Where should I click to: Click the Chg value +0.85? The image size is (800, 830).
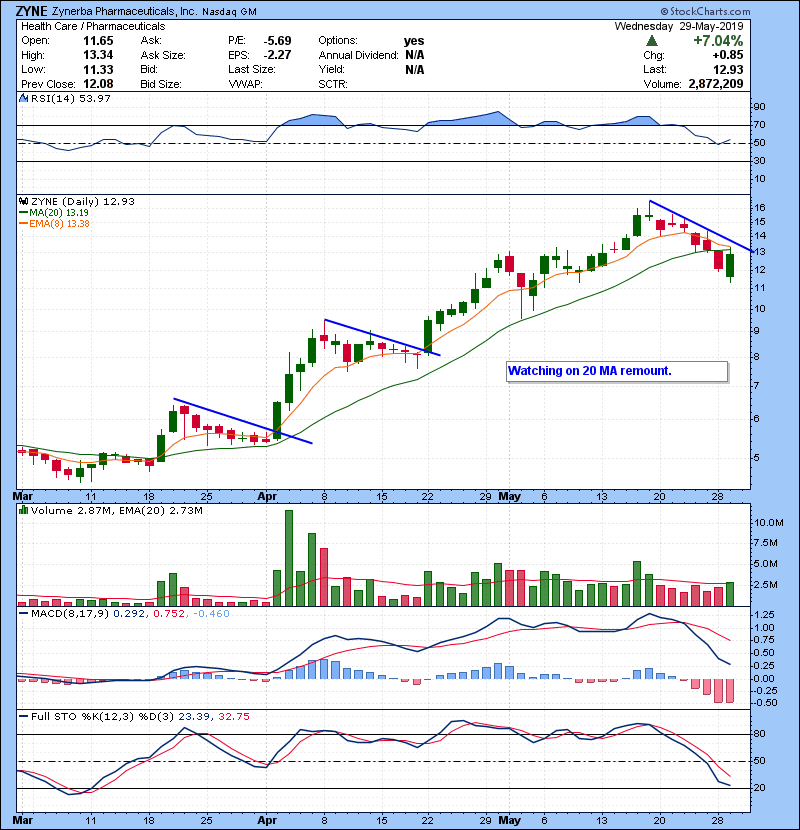point(727,55)
